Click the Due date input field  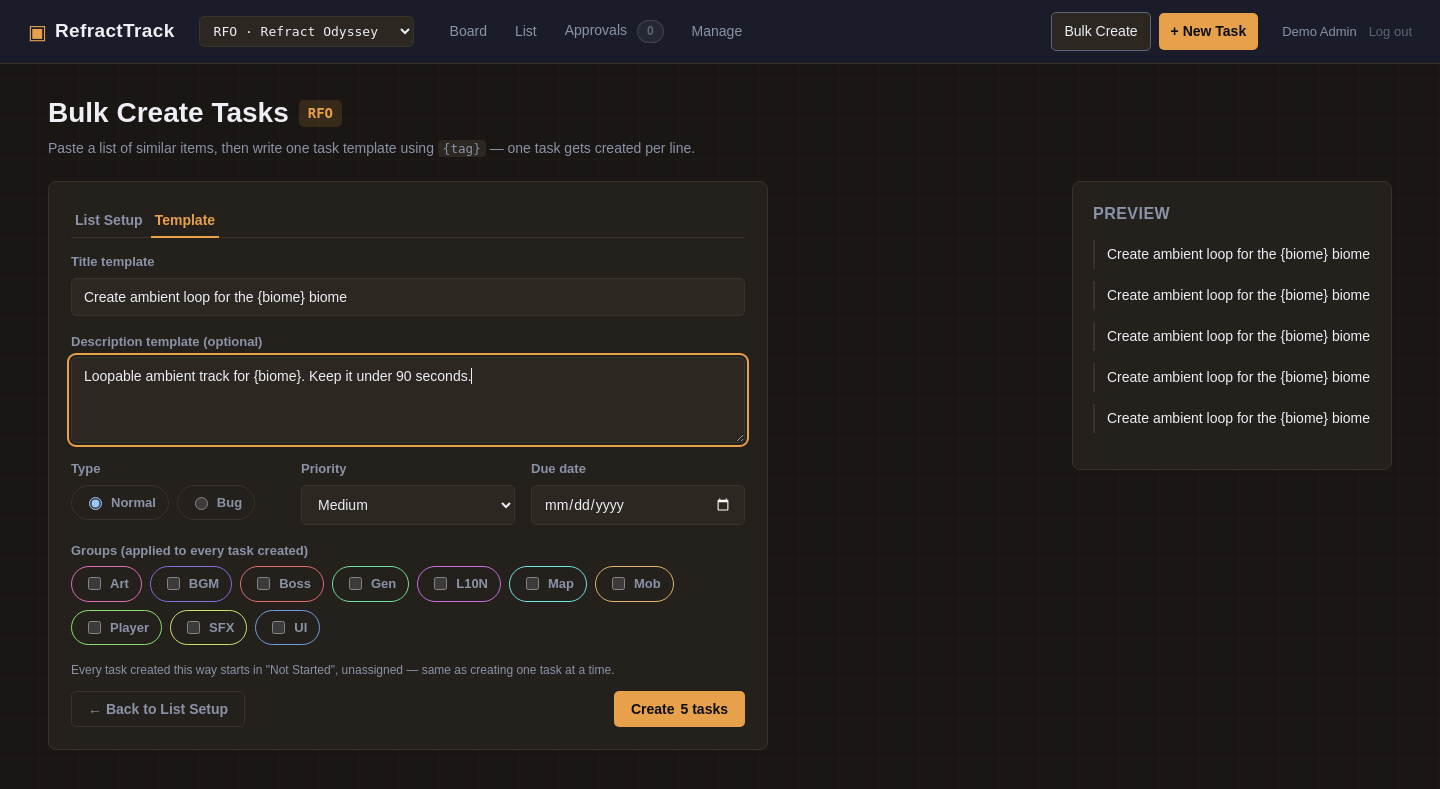[638, 505]
